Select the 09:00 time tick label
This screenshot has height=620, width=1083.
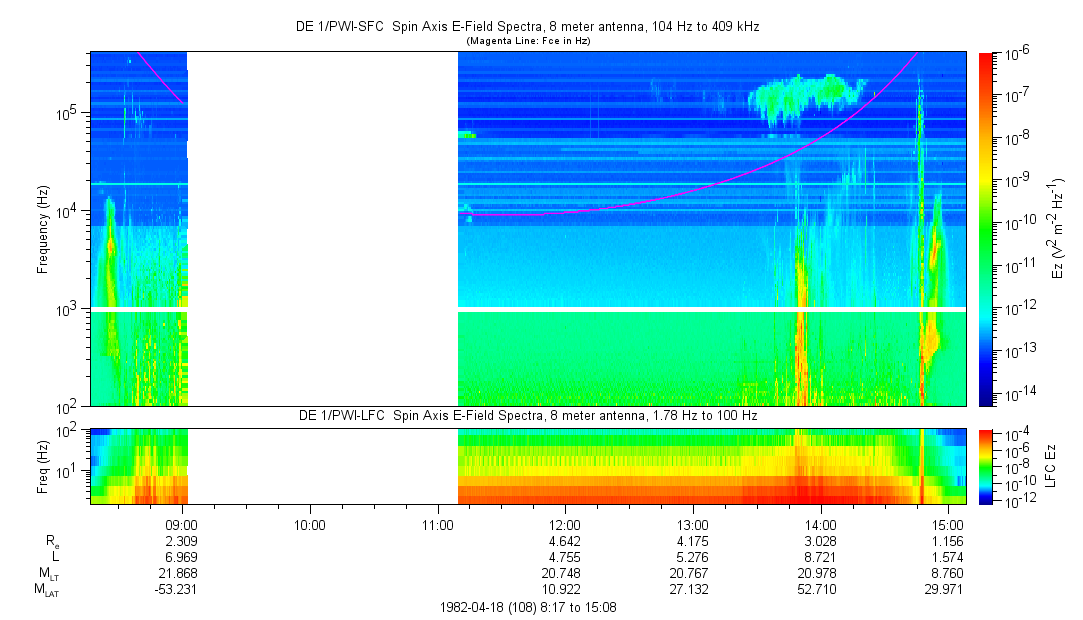pyautogui.click(x=181, y=523)
